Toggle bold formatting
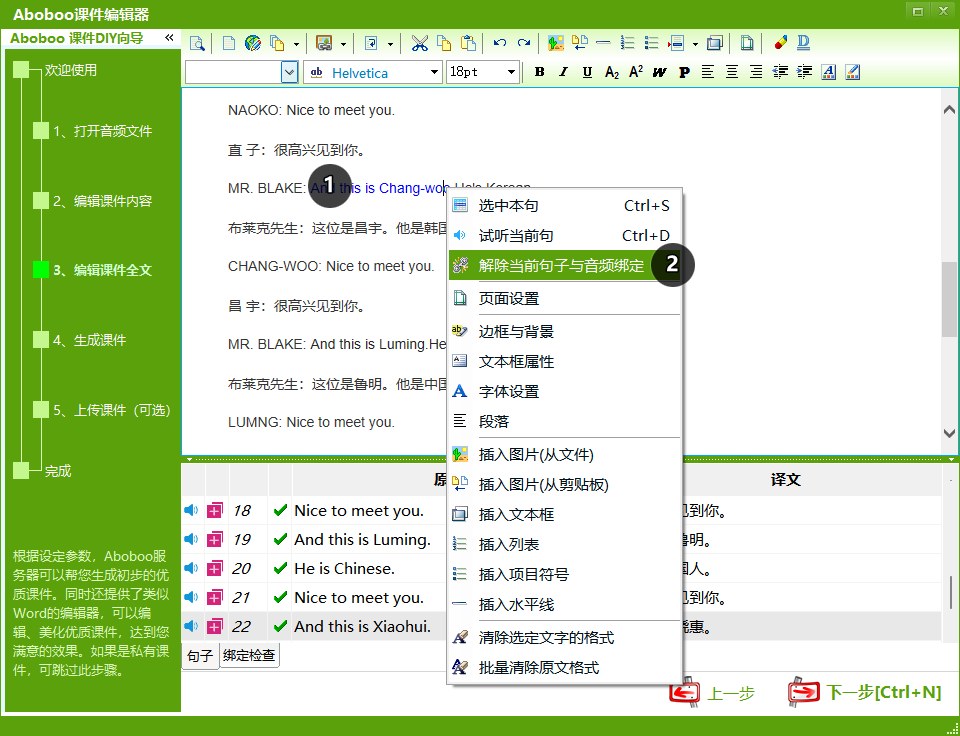 pyautogui.click(x=540, y=72)
